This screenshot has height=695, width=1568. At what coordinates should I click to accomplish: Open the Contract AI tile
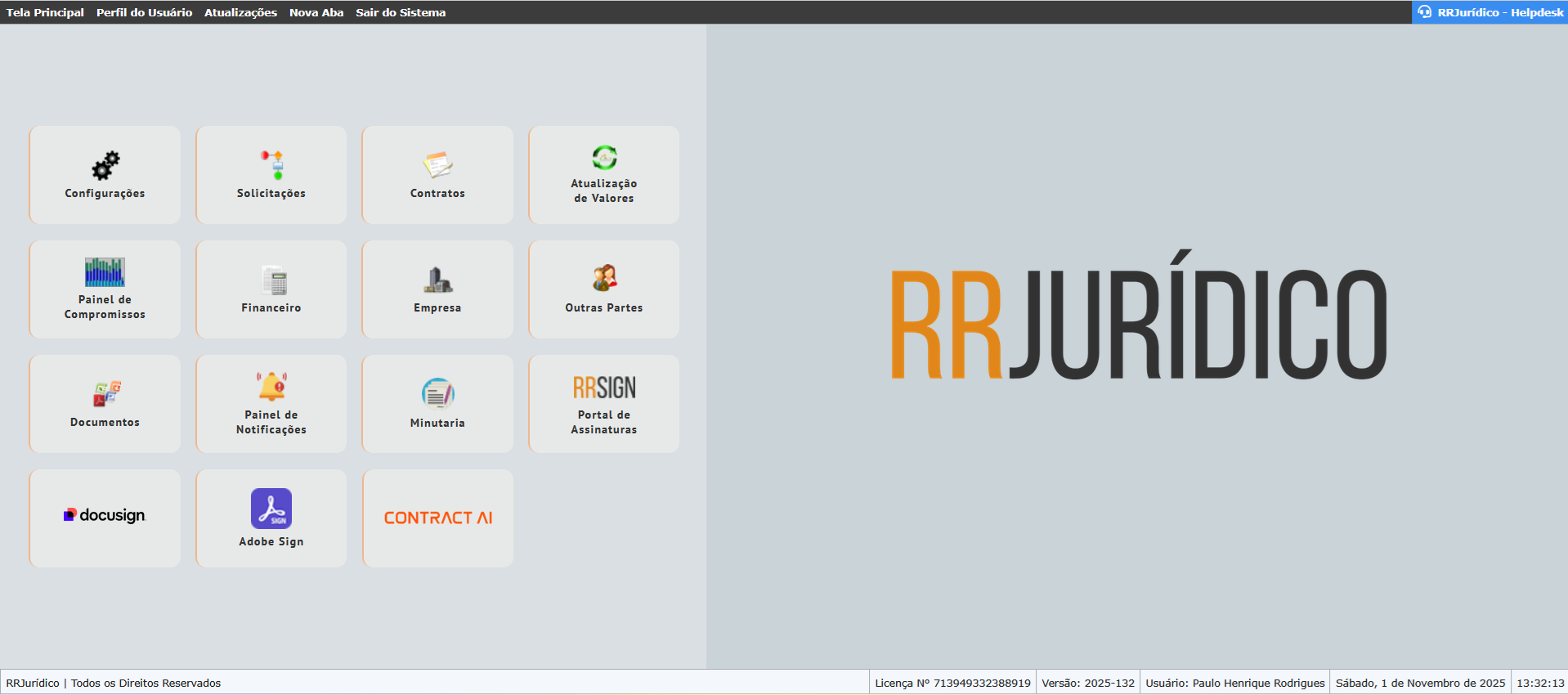[437, 518]
